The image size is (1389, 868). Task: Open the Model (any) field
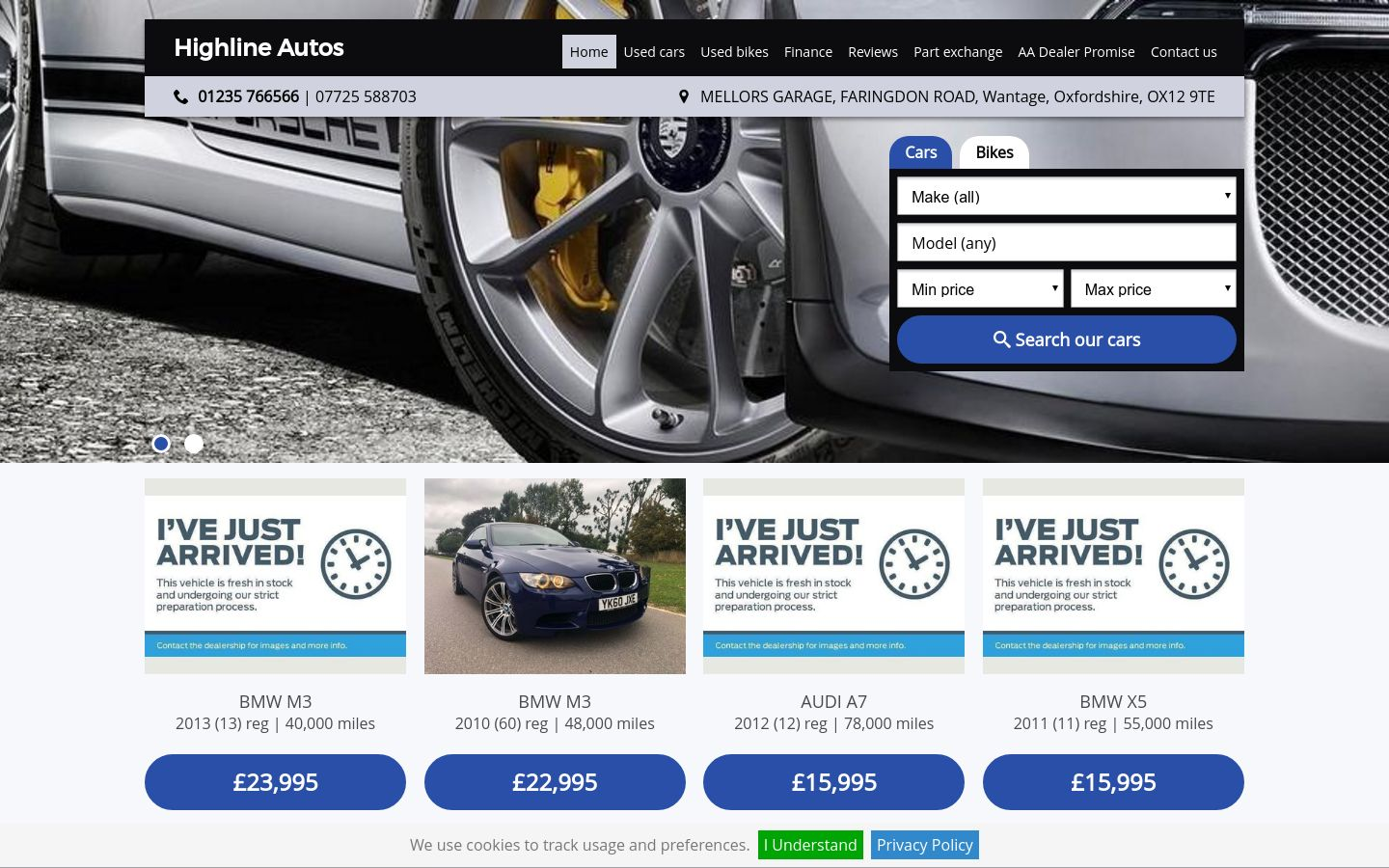[1067, 243]
